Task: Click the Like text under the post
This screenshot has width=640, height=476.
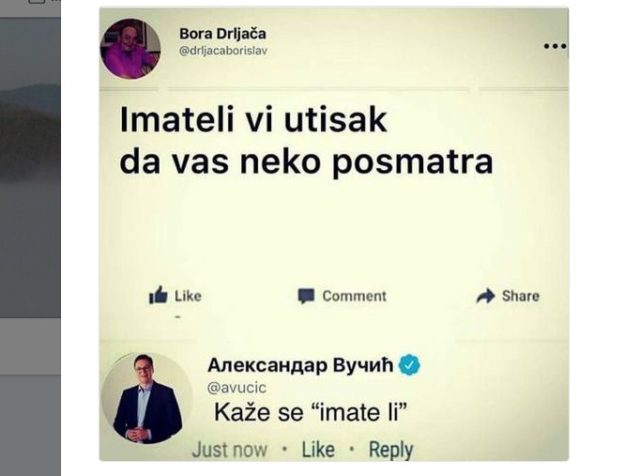Action: pyautogui.click(x=188, y=296)
